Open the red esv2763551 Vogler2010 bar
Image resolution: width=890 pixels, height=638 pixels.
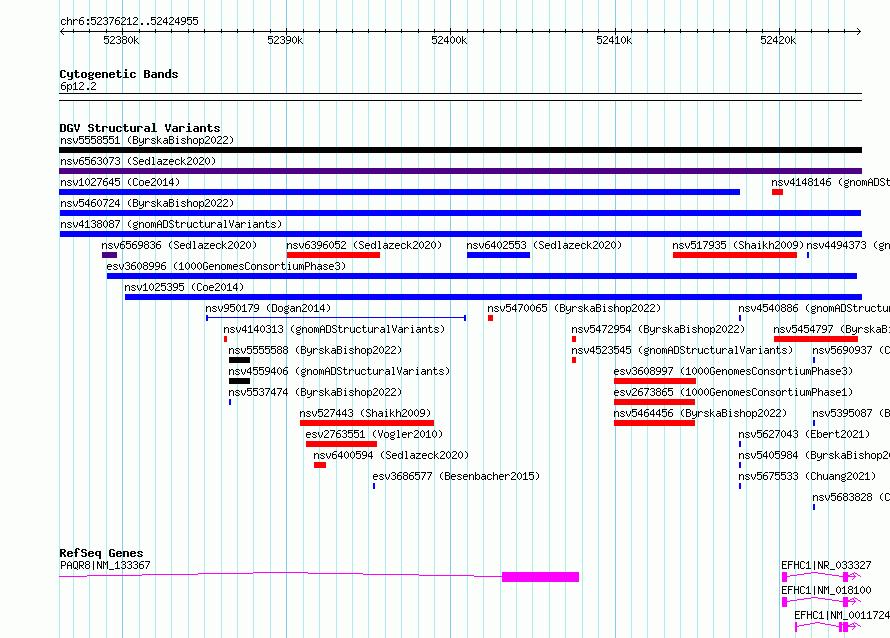click(x=341, y=444)
